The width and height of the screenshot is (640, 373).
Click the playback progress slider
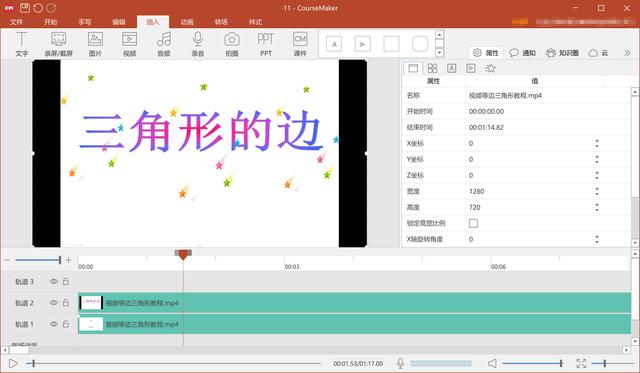click(x=173, y=363)
